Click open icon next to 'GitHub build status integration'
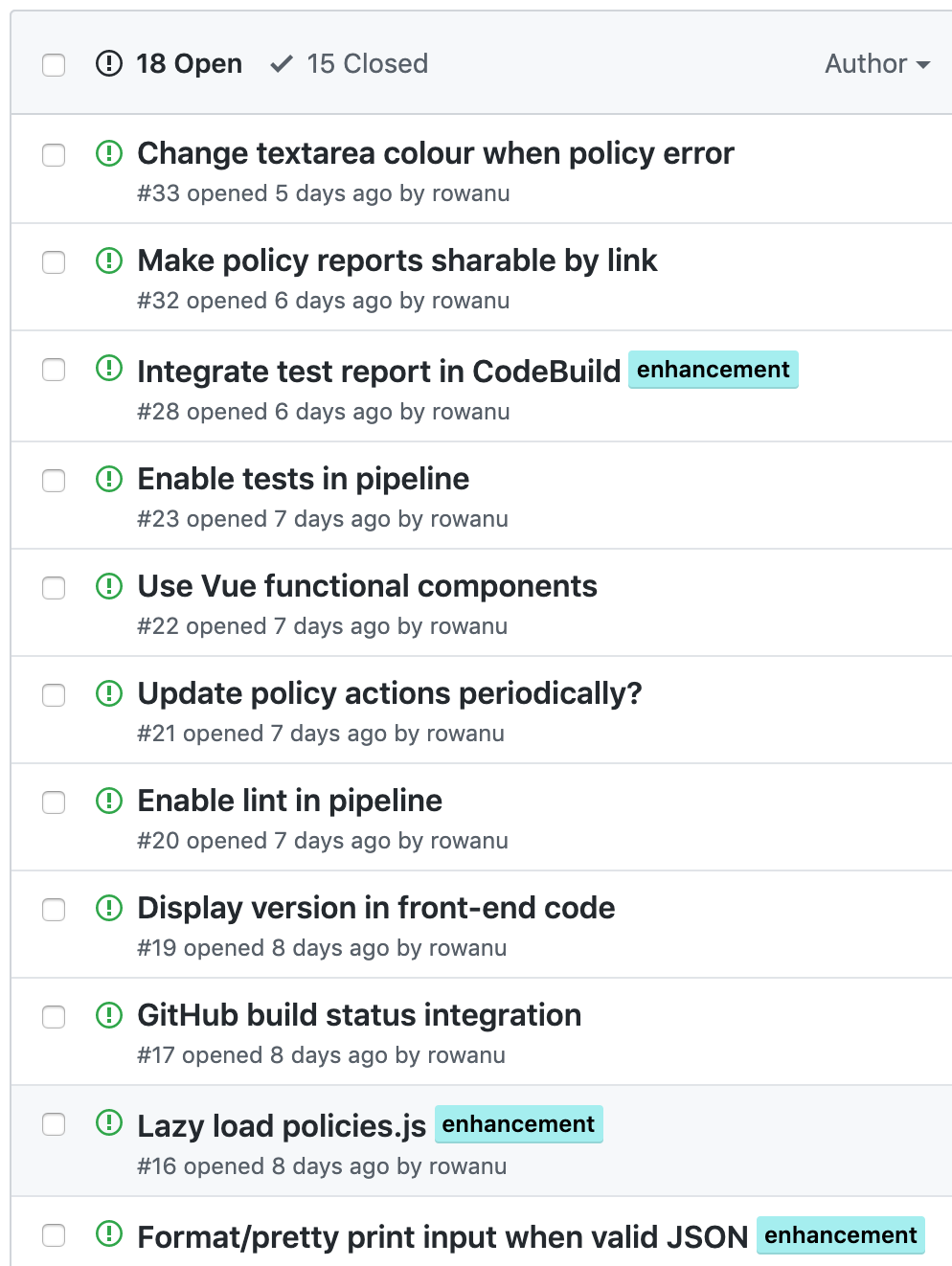 pyautogui.click(x=109, y=1015)
